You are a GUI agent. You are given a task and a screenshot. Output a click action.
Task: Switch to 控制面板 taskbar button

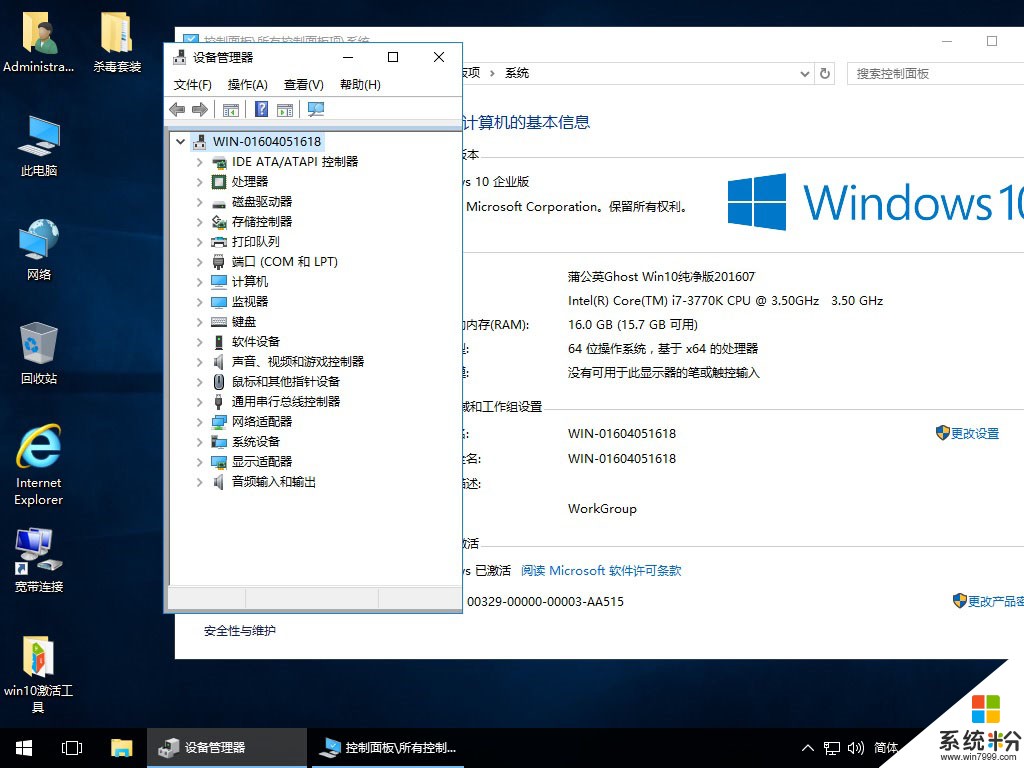(x=388, y=748)
